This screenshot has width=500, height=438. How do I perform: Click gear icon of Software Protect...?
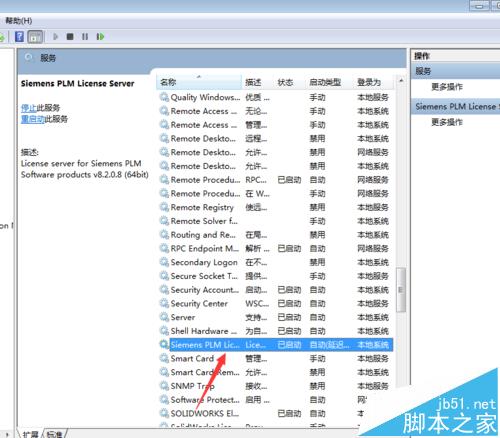pyautogui.click(x=164, y=400)
